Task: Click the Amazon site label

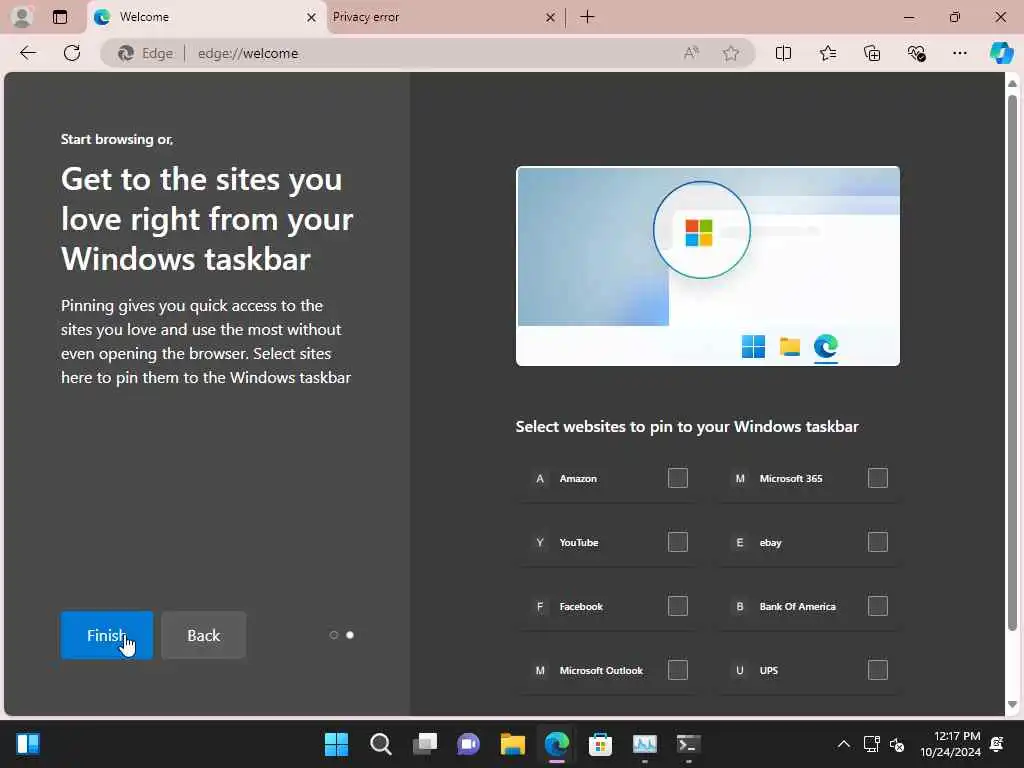Action: 578,479
